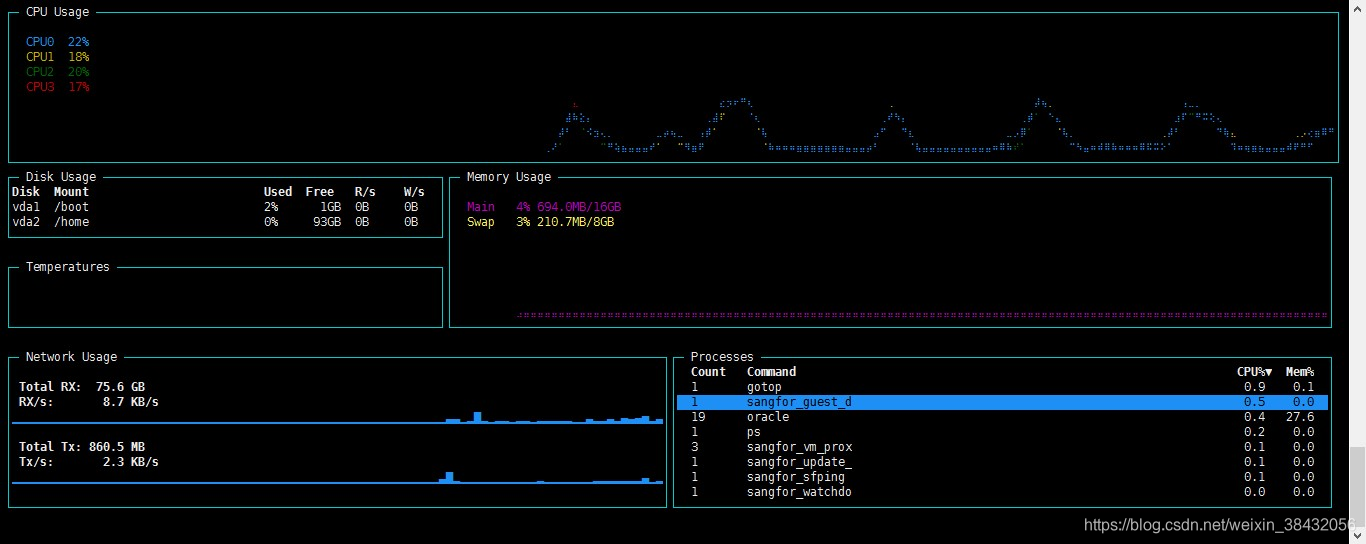Sort processes by the CPU% column header
The image size is (1366, 544).
1254,372
